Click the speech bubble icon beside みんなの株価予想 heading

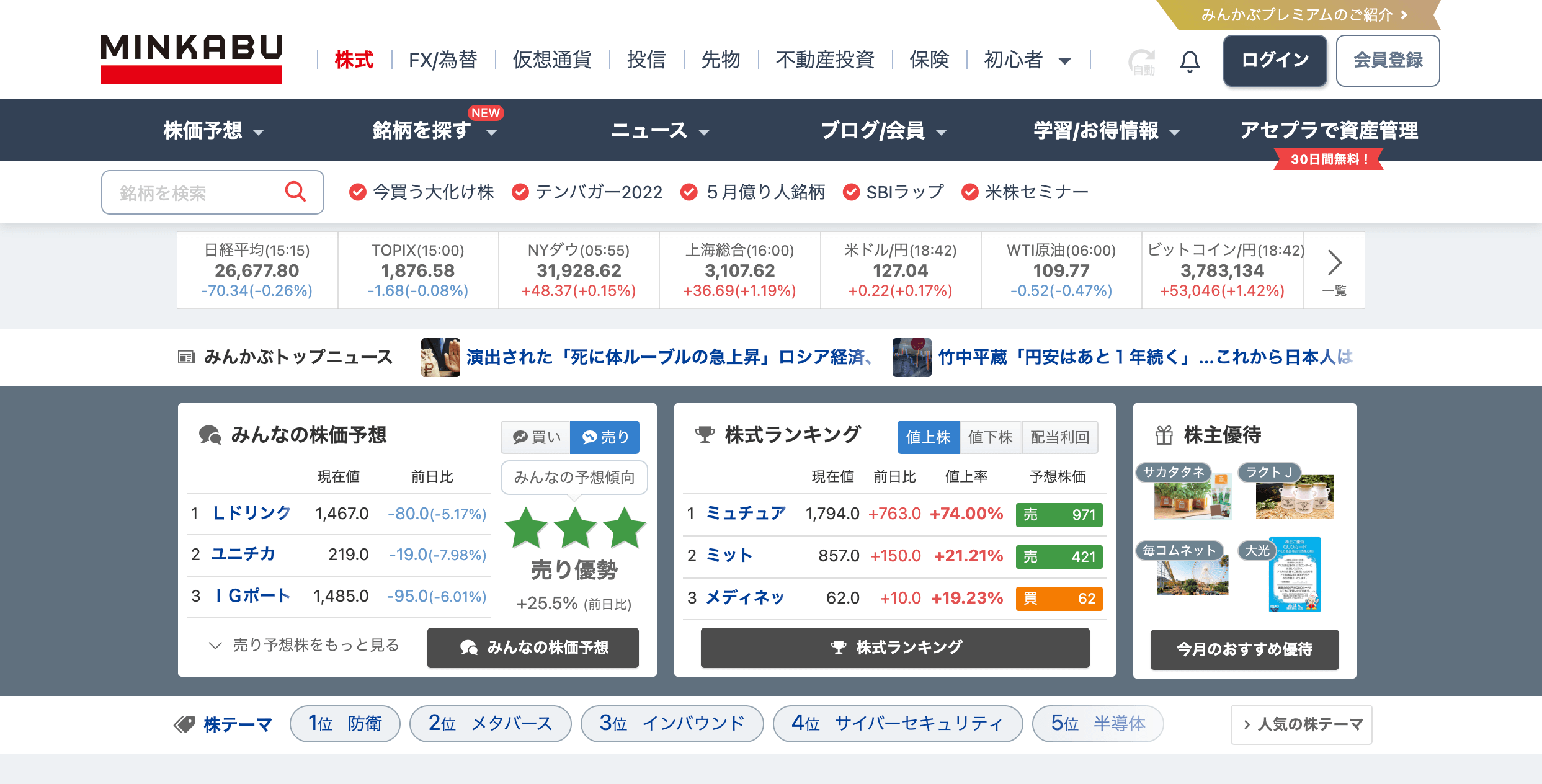click(210, 435)
